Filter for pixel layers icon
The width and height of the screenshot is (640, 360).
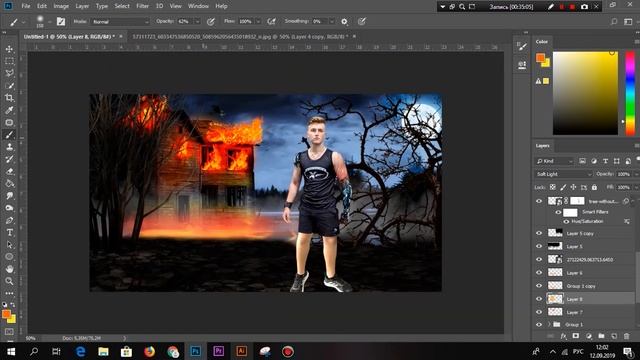582,161
